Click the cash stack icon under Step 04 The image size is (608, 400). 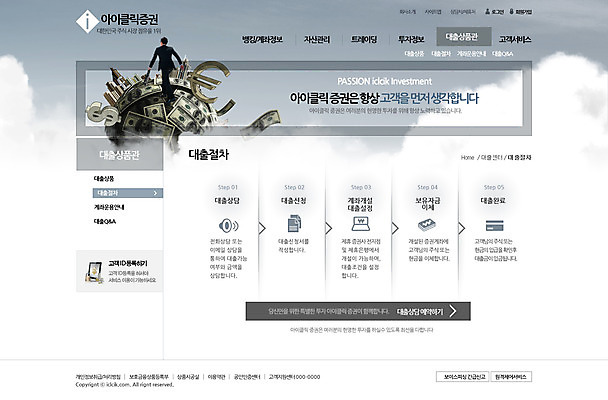[427, 224]
